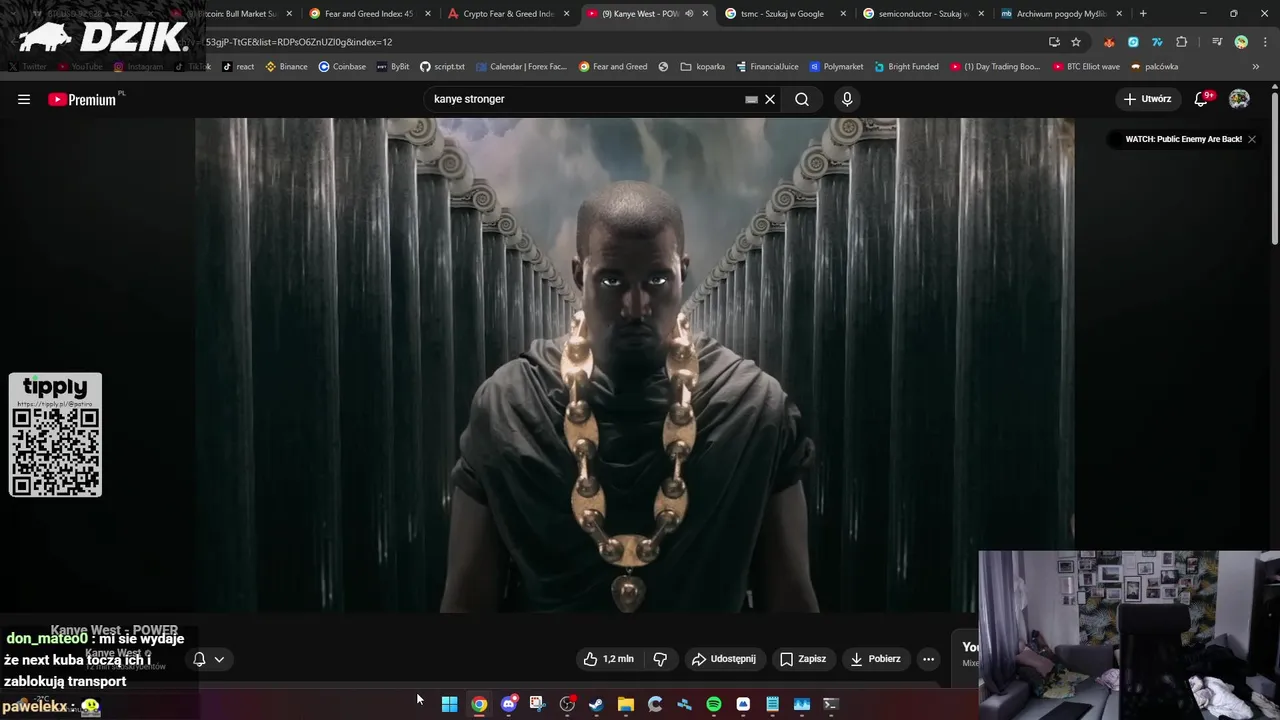Open YouTube notifications bell
The height and width of the screenshot is (720, 1280).
click(1202, 99)
